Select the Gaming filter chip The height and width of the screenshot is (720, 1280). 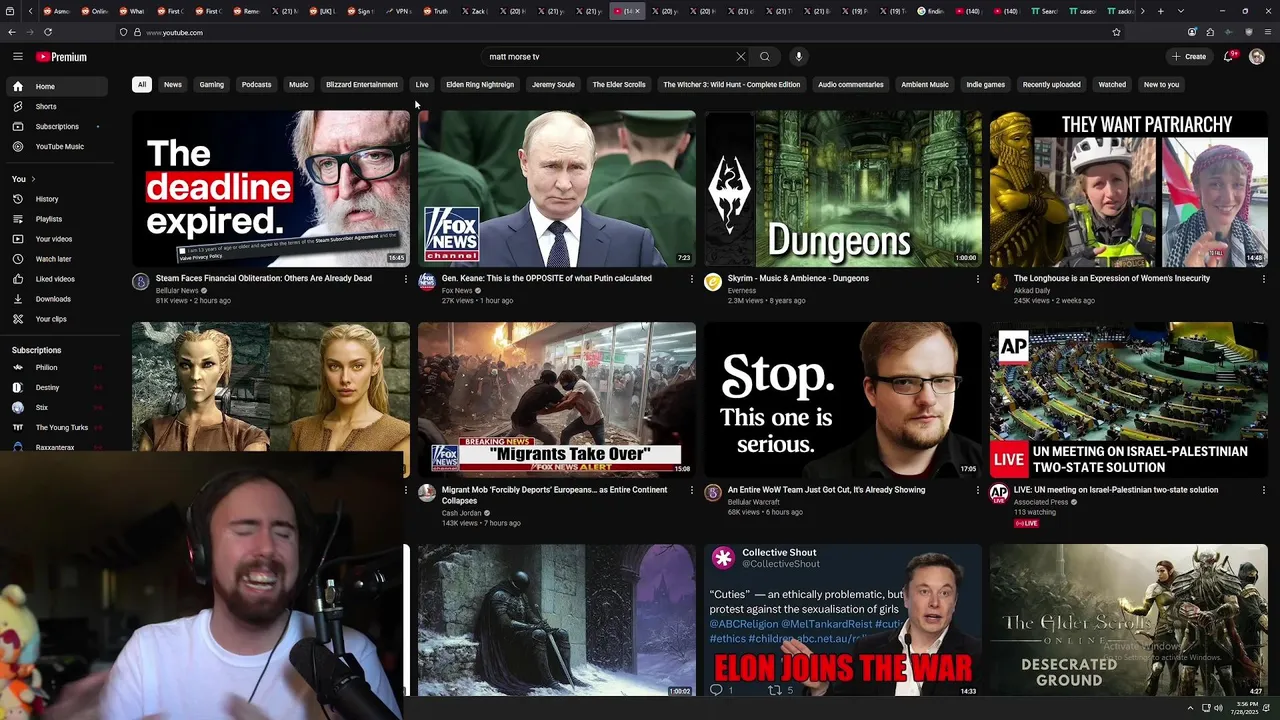click(212, 84)
